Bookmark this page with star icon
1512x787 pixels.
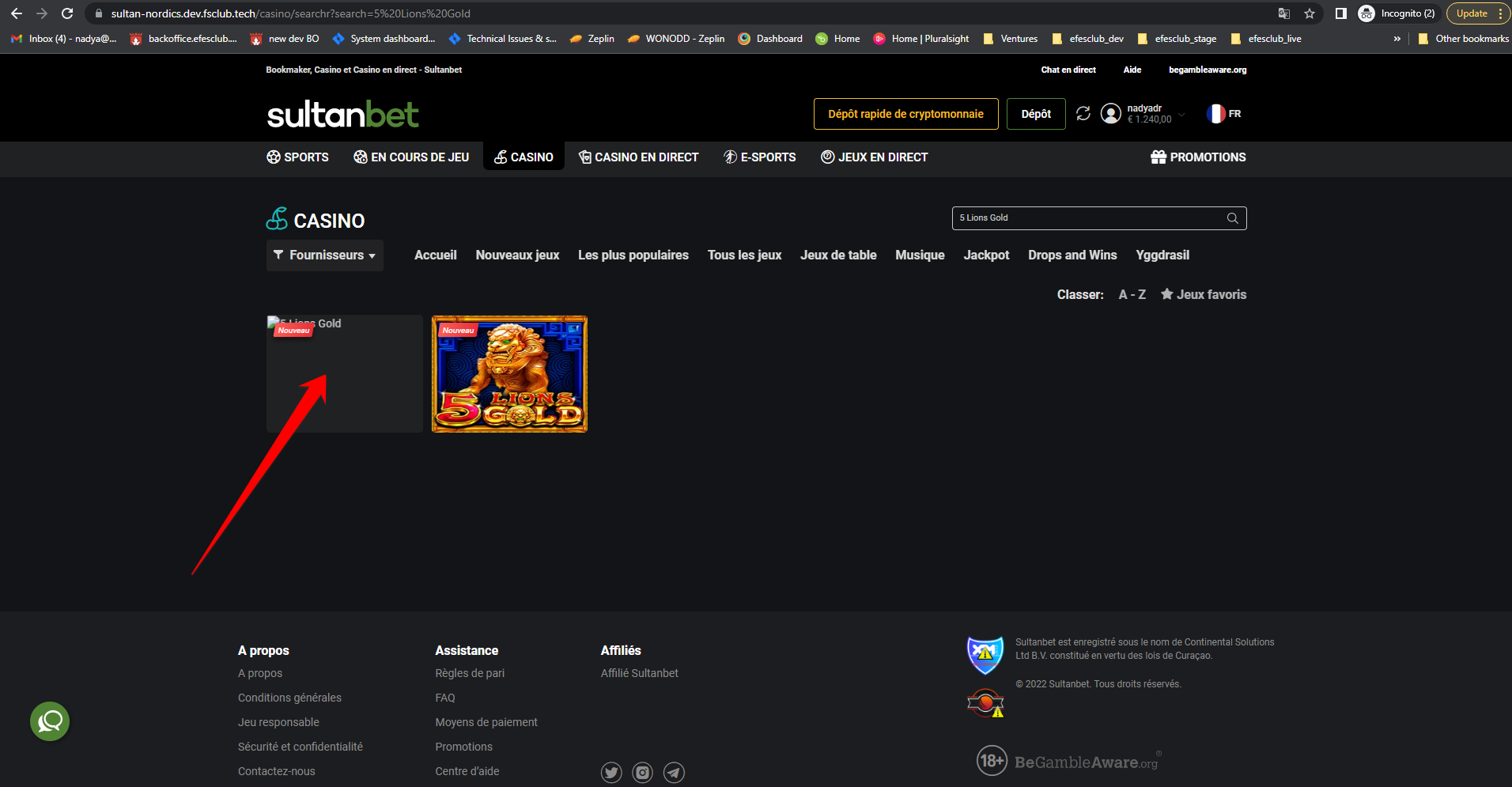1310,13
